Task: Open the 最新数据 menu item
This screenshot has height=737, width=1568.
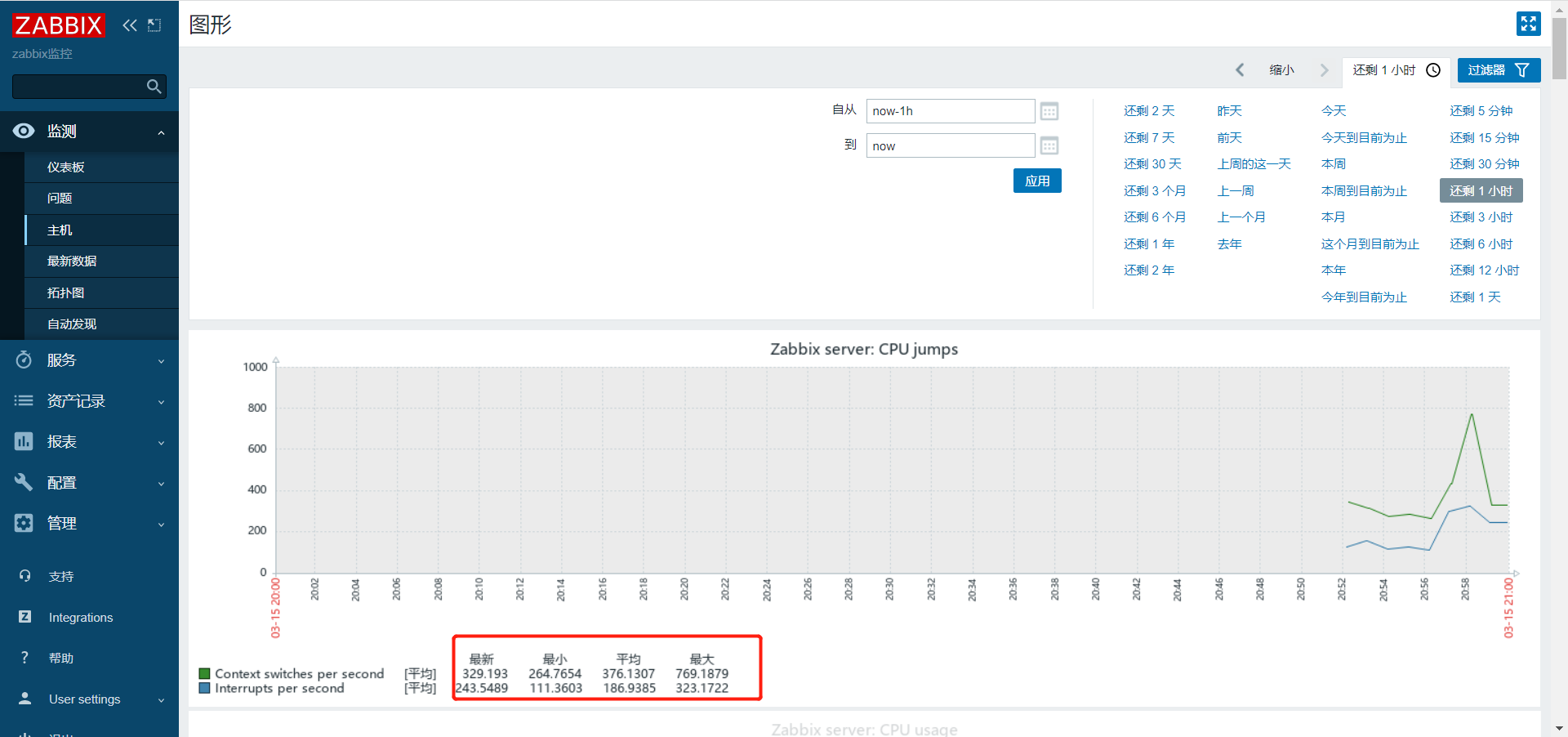Action: click(101, 261)
